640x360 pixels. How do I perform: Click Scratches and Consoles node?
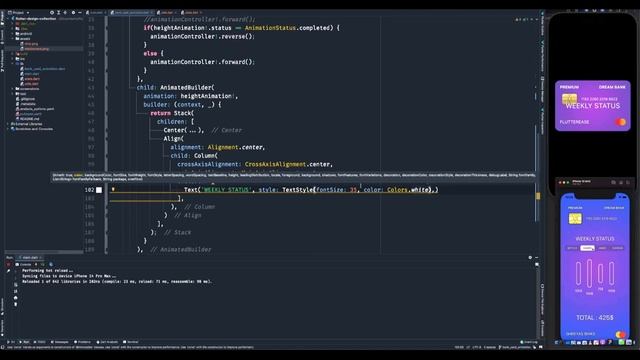point(32,129)
